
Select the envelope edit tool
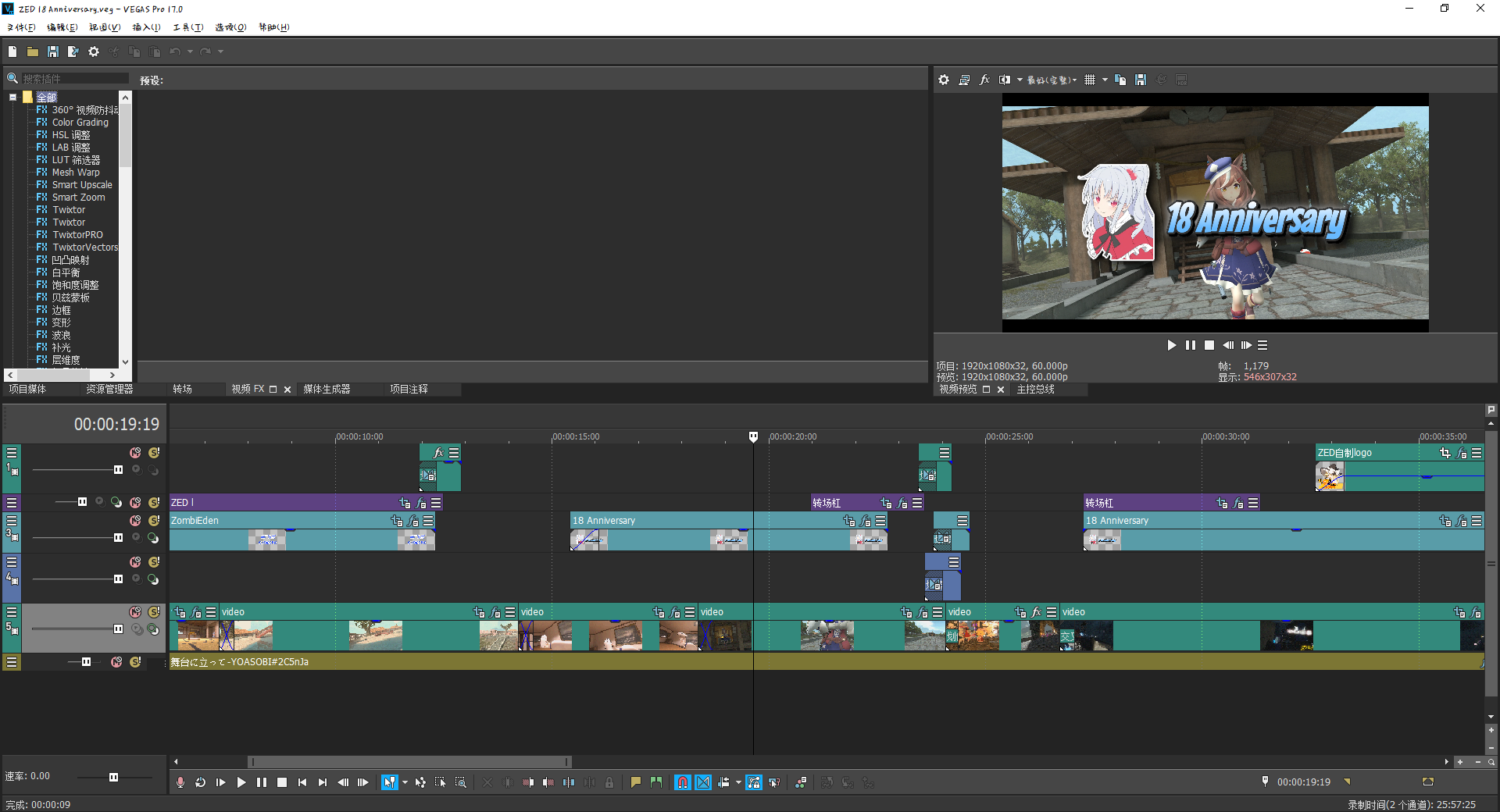tap(420, 782)
